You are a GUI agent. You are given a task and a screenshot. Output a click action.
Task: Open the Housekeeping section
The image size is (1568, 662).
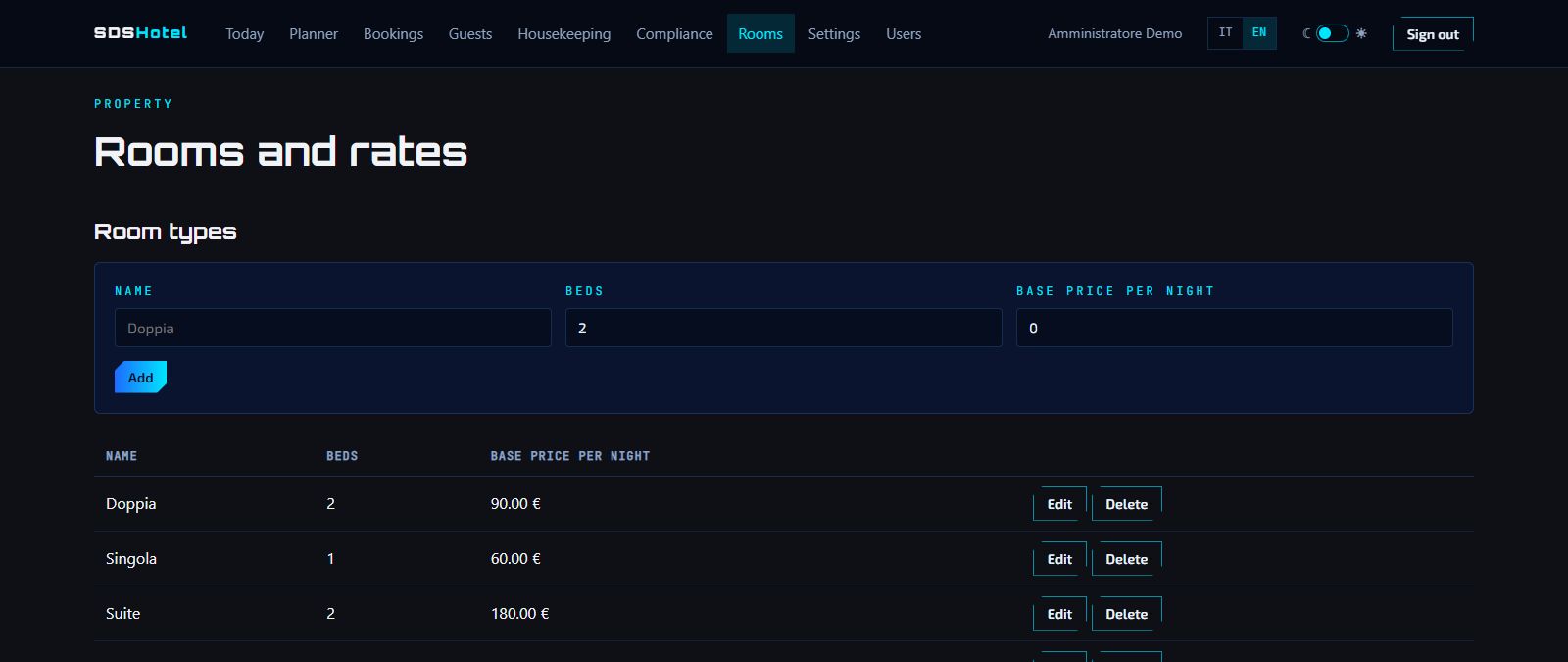tap(563, 33)
